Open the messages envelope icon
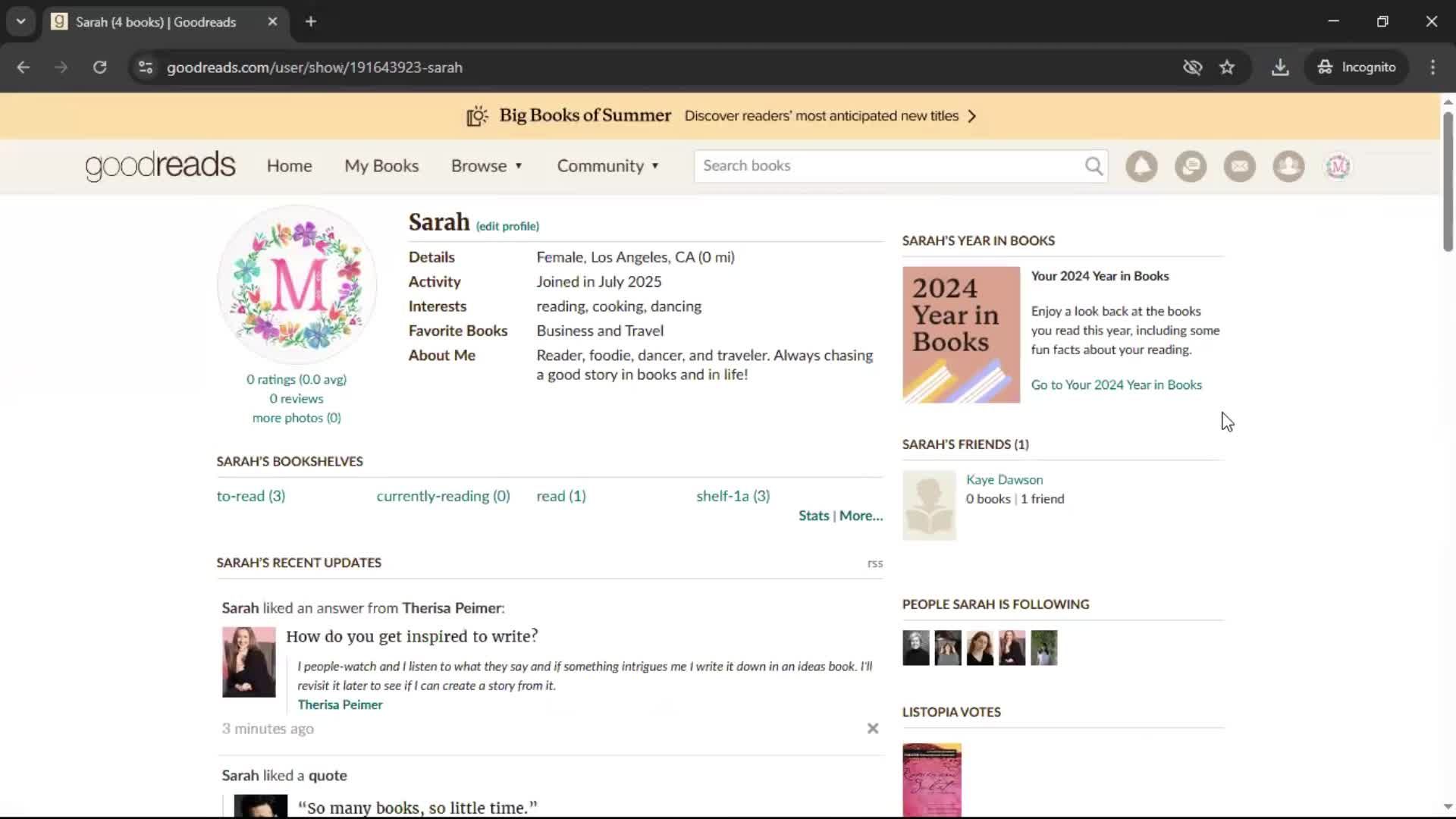This screenshot has height=819, width=1456. point(1240,166)
